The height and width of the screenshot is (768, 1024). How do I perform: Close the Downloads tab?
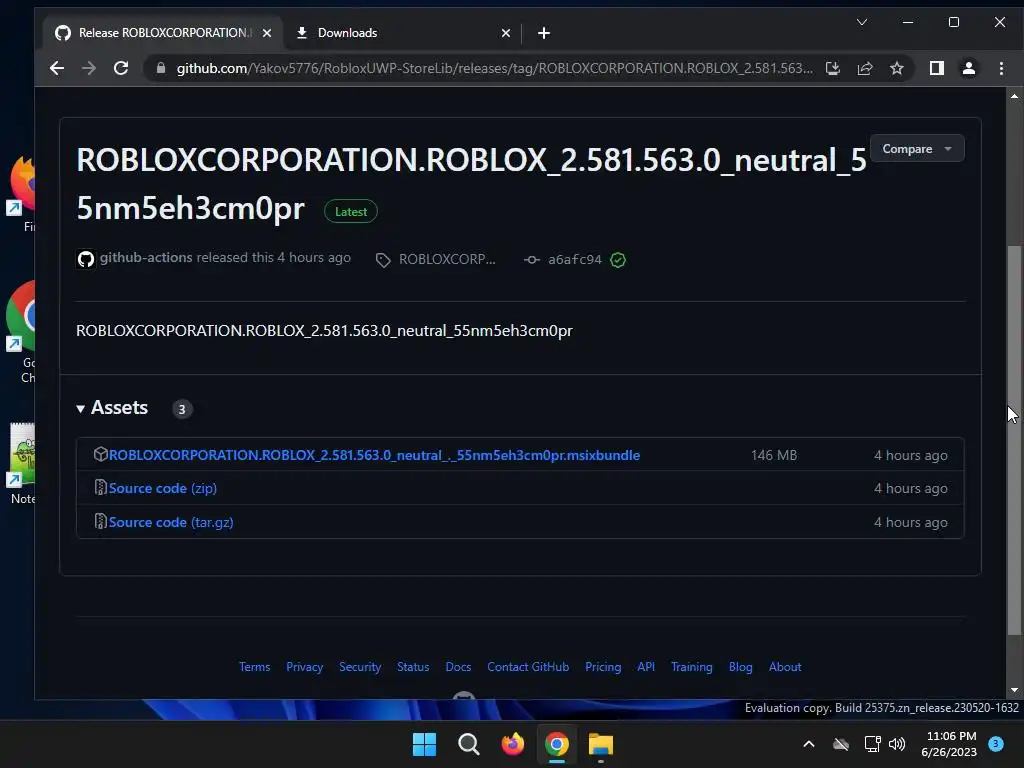click(505, 33)
